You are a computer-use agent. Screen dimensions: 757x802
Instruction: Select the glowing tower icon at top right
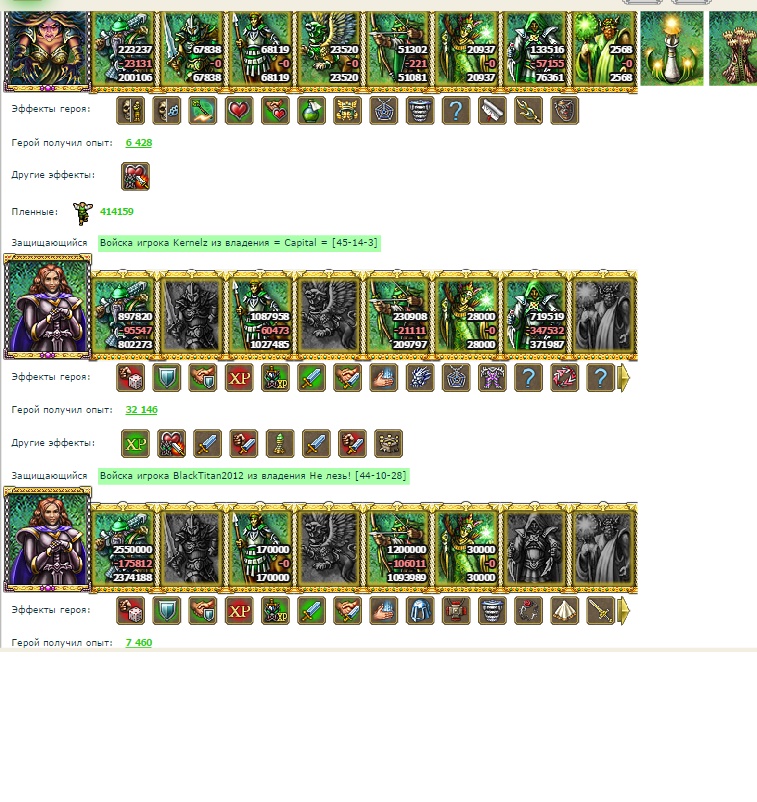pyautogui.click(x=672, y=49)
